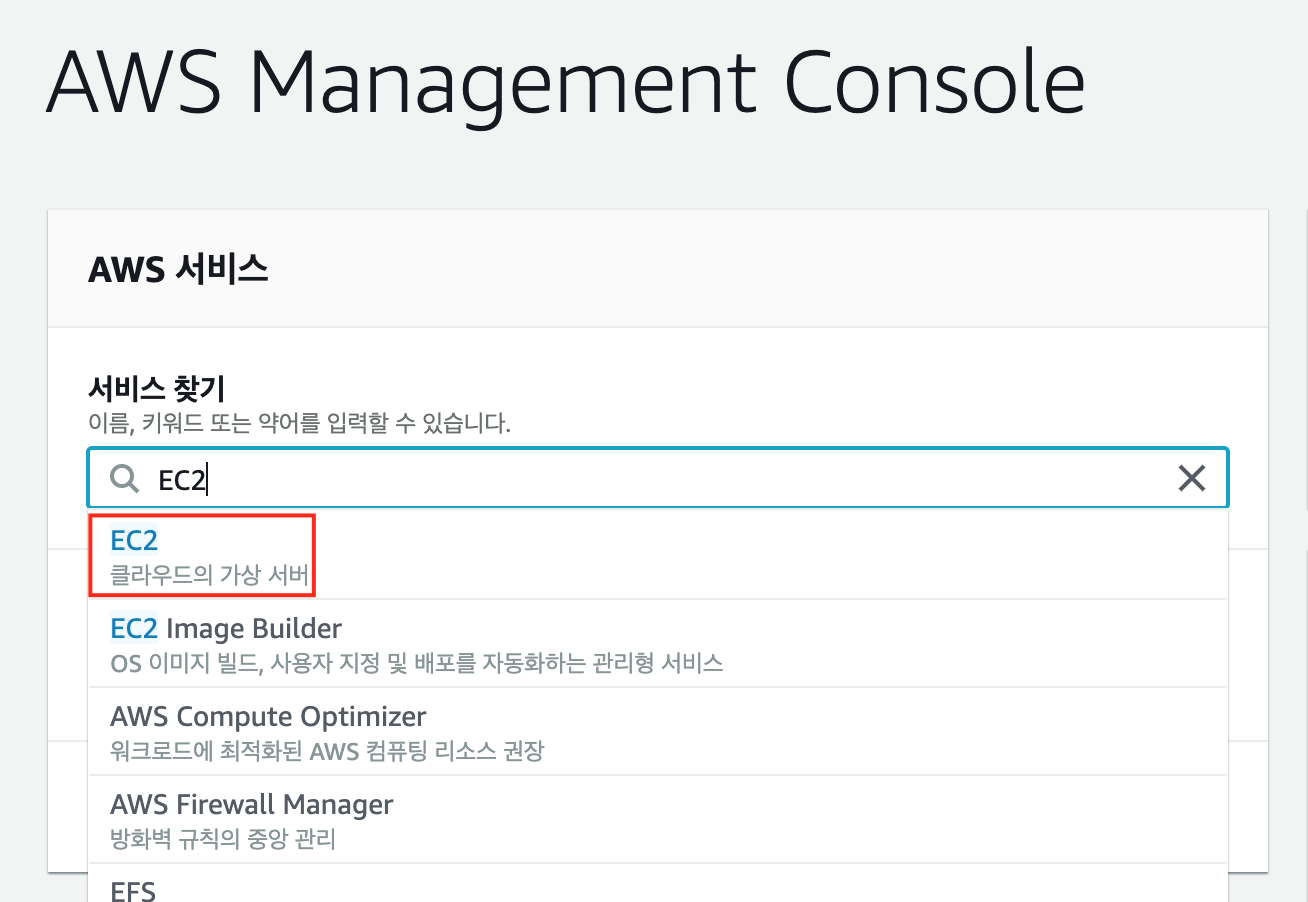The image size is (1308, 902).
Task: Click the AWS Management Console page title
Action: [x=565, y=82]
